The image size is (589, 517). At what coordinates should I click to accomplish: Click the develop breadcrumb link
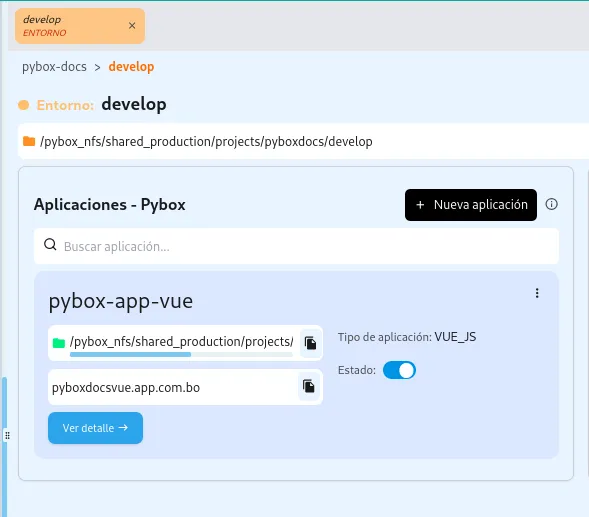[x=131, y=67]
